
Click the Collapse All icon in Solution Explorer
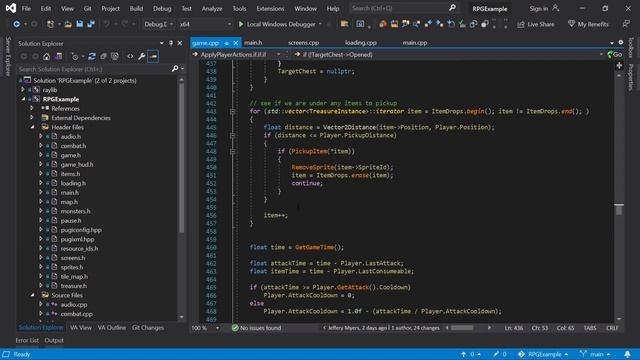tap(103, 56)
